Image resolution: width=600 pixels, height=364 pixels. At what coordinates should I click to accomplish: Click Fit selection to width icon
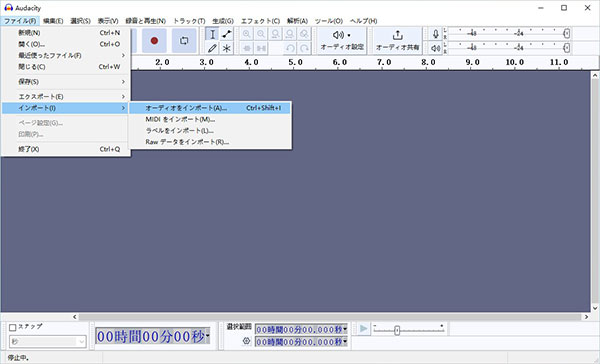click(x=275, y=34)
